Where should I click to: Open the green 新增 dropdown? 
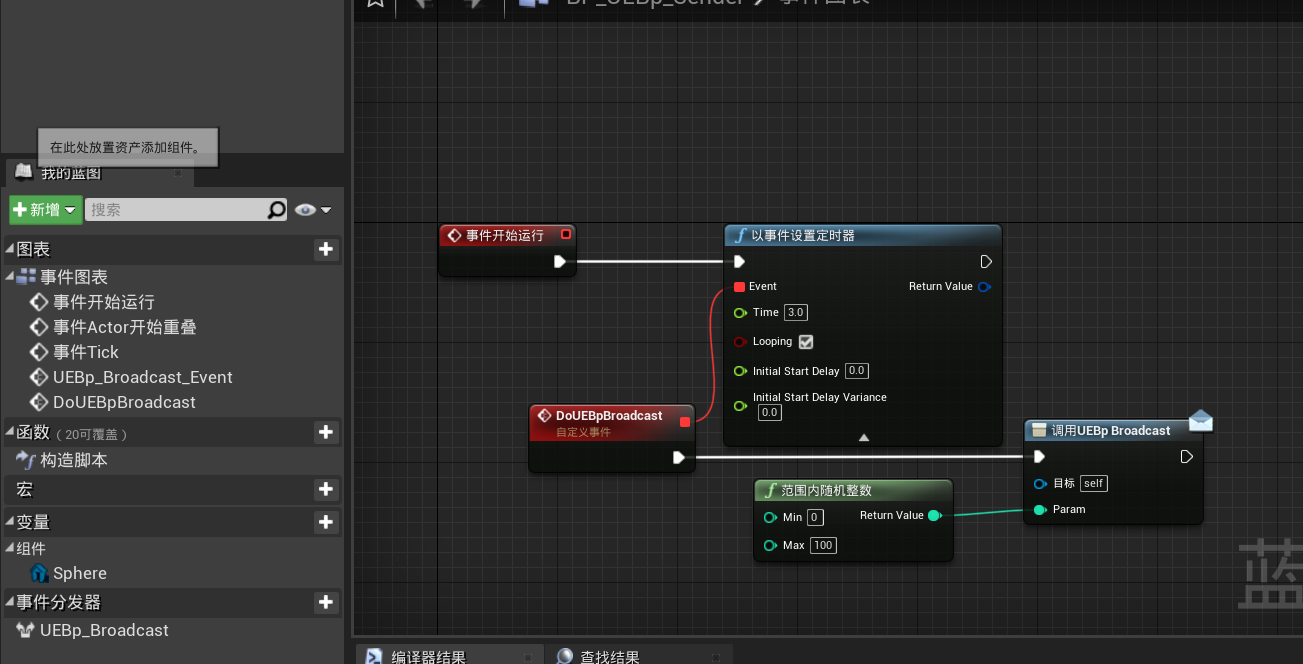tap(45, 210)
